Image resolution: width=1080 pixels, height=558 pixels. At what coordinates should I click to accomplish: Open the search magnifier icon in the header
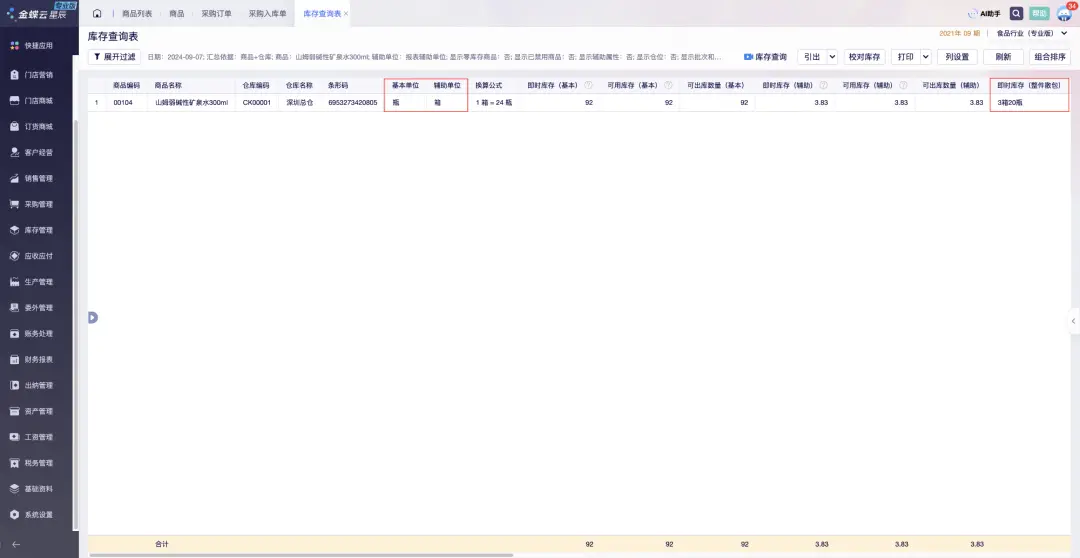(x=1016, y=13)
